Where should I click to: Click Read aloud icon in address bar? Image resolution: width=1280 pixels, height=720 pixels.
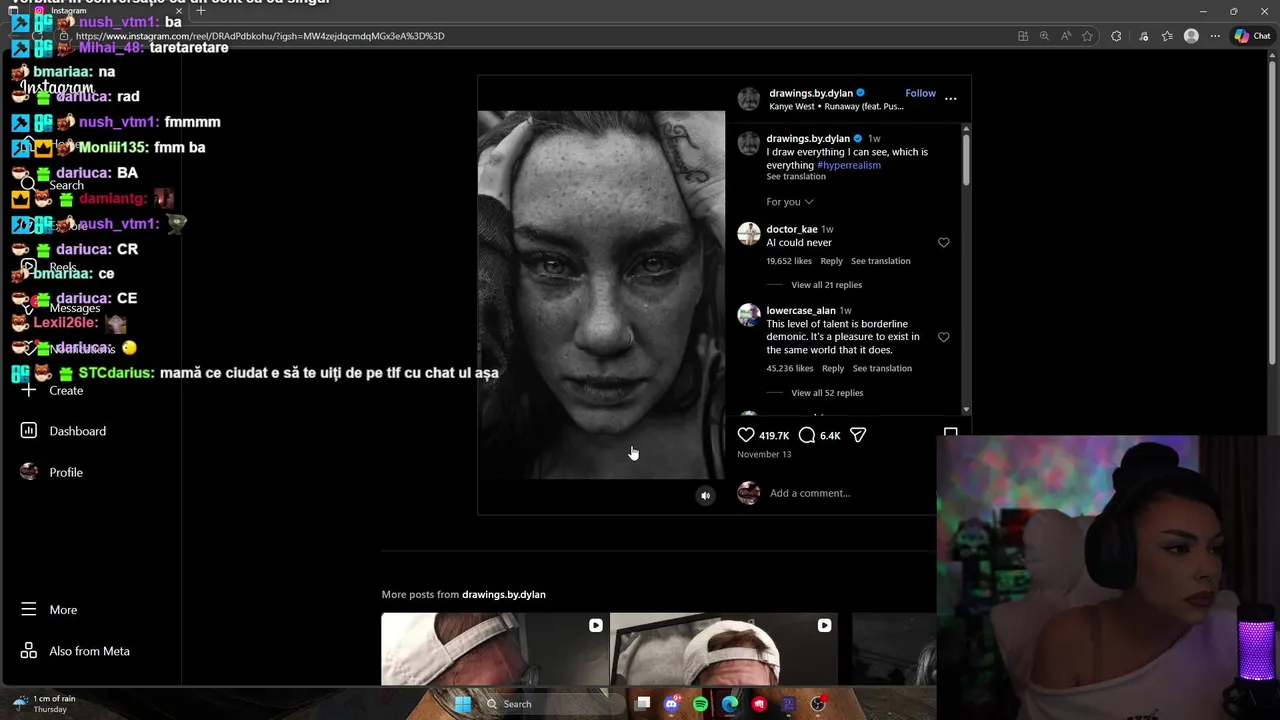tap(1066, 36)
